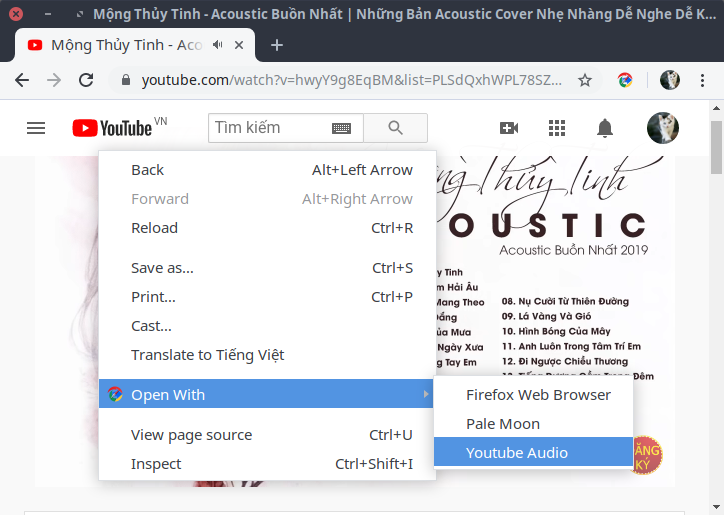Open the create video camera icon
The image size is (724, 515).
click(509, 128)
